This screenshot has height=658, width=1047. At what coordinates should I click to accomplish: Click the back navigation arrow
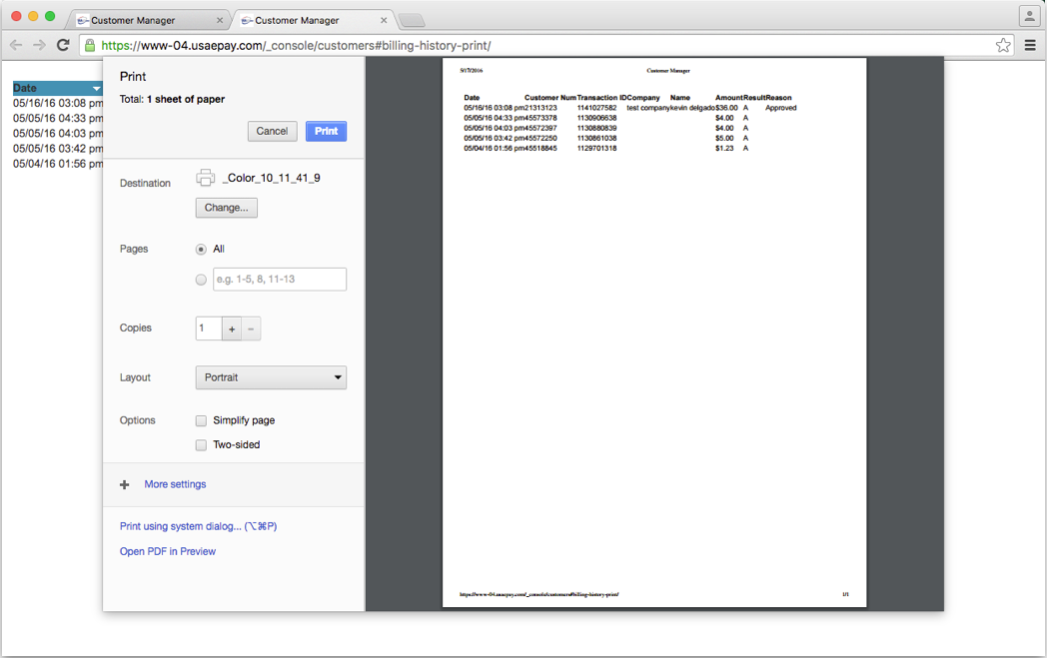[x=15, y=44]
